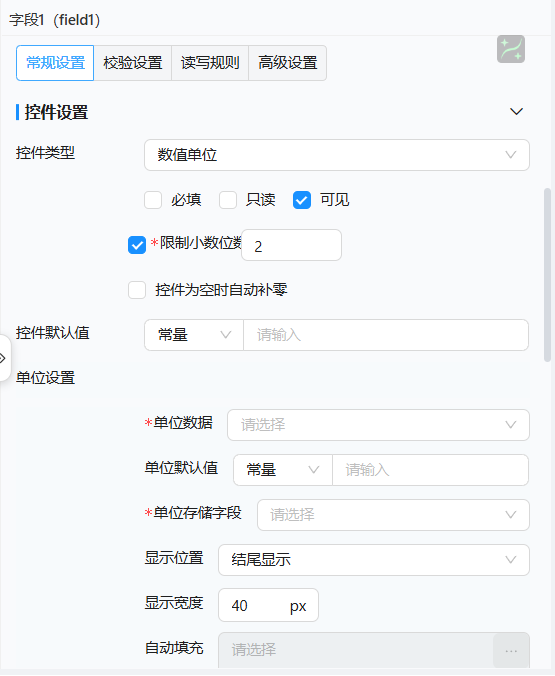Click the vertical scrollbar thumb on right

547,274
